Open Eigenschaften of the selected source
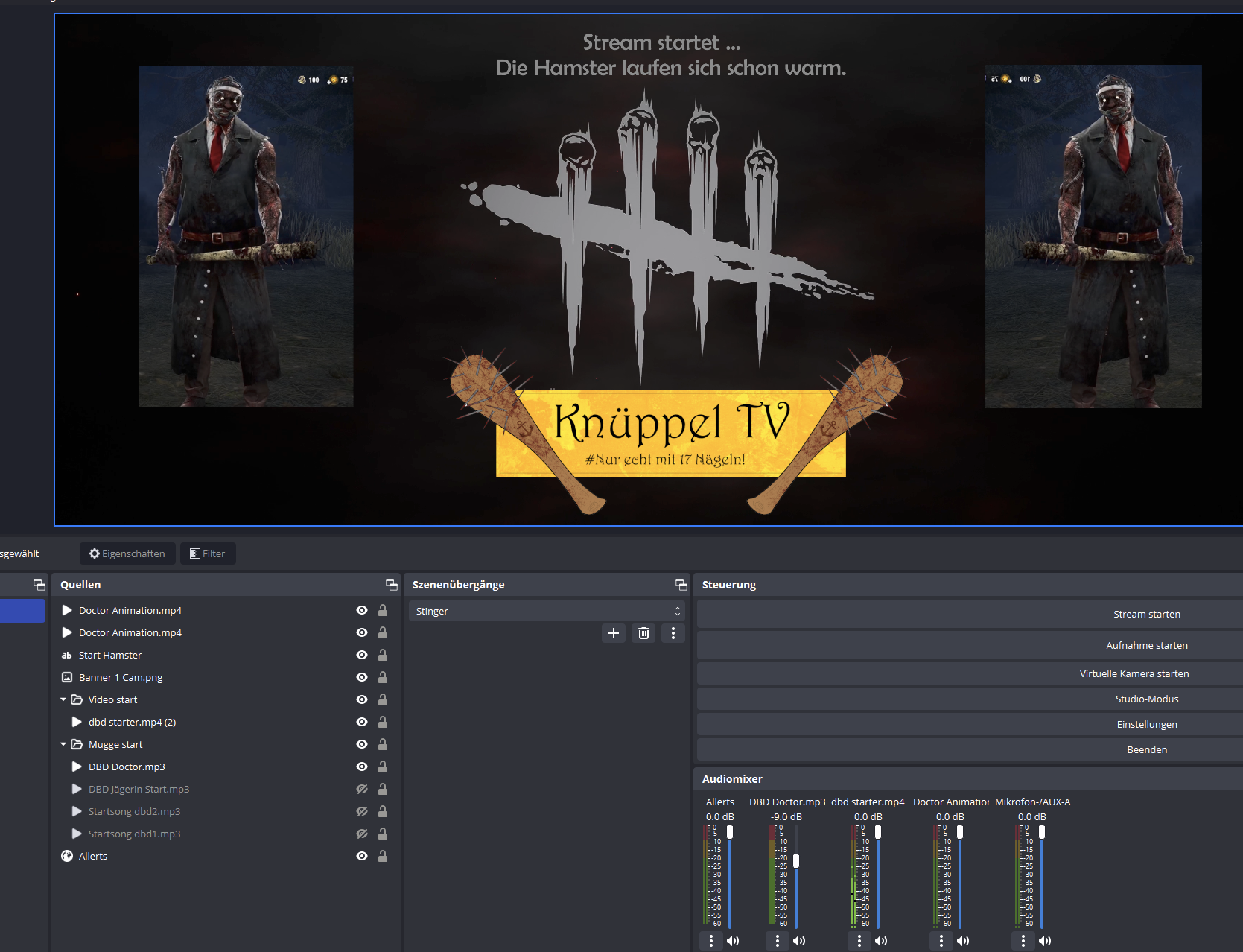Screen dimensions: 1243x952 [127, 553]
